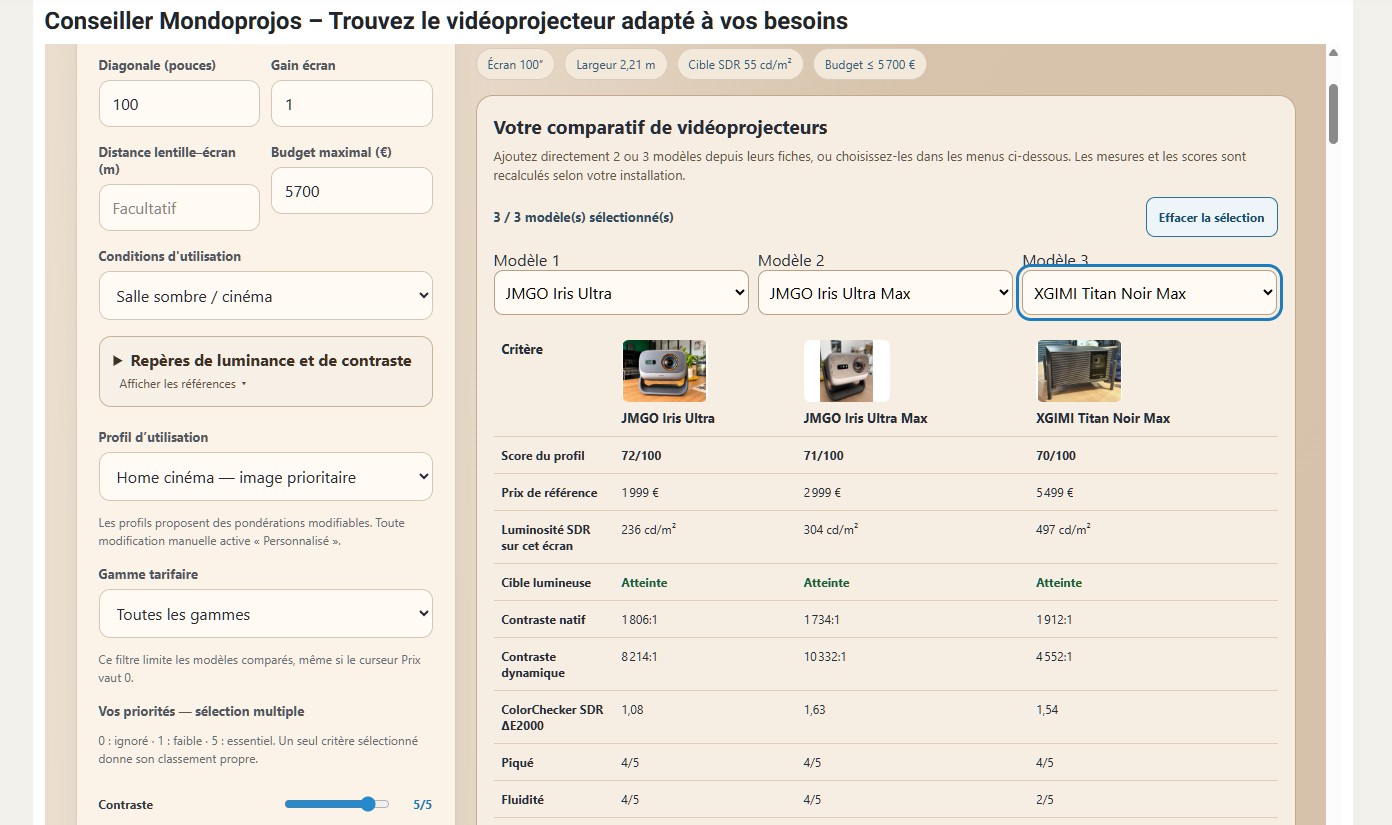Screen dimensions: 1392x825
Task: Click the page vertical scrollbar thumb
Action: coord(1333,114)
